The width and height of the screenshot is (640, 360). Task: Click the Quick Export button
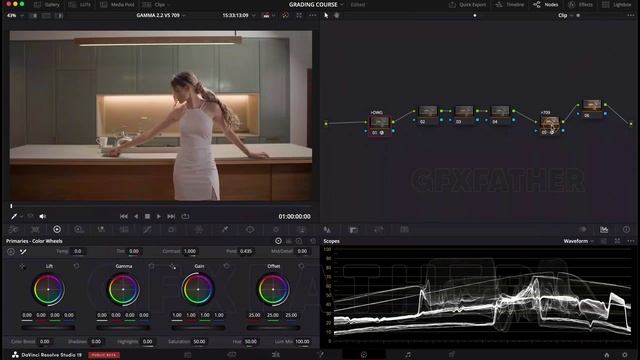[467, 4]
